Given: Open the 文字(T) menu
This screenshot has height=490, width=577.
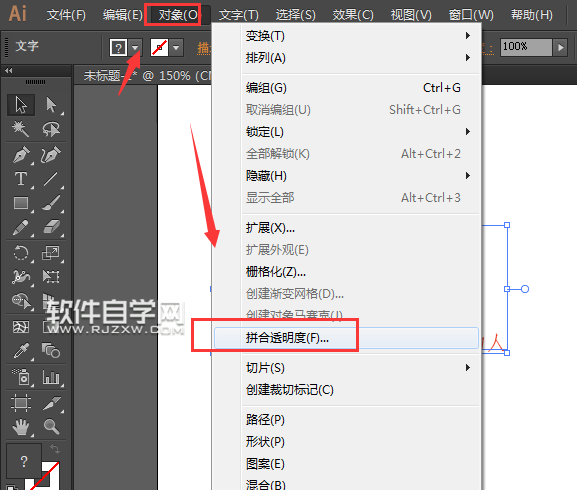Looking at the screenshot, I should click(x=238, y=15).
